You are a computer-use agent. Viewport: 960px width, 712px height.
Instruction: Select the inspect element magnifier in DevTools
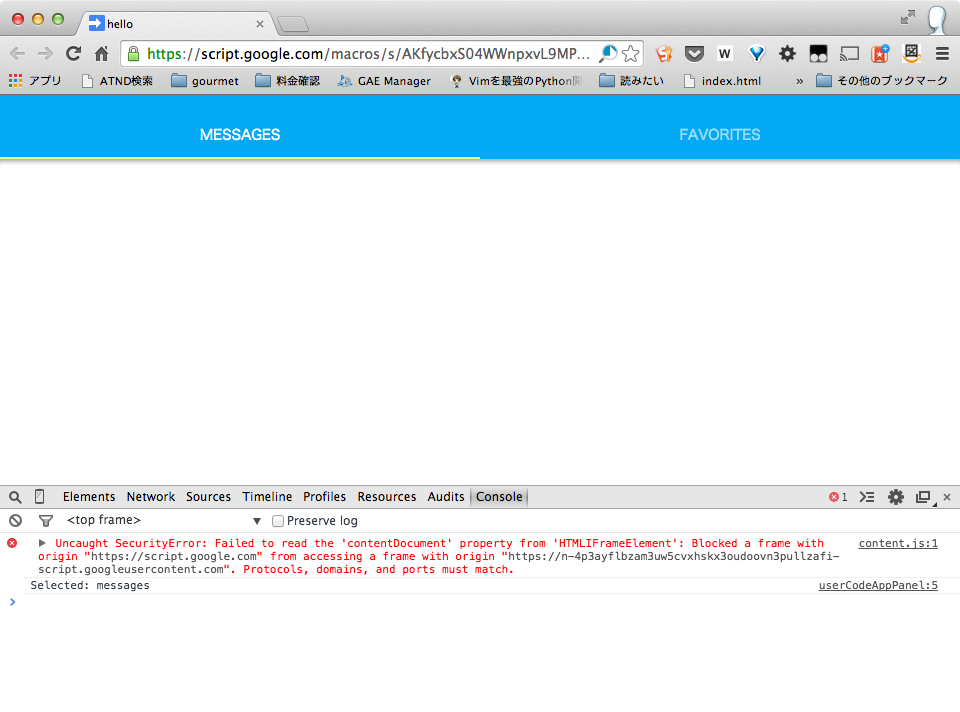click(x=15, y=496)
